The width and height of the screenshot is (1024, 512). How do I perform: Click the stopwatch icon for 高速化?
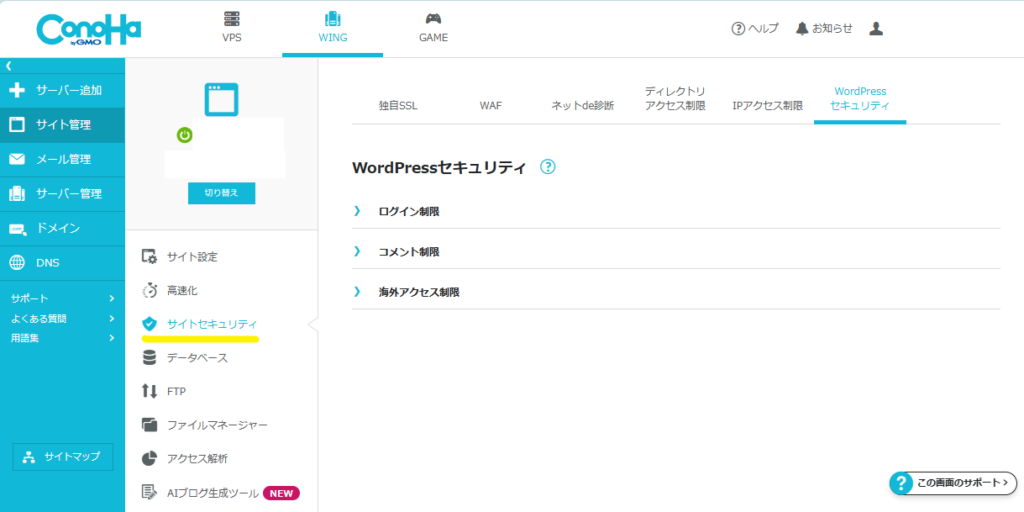click(150, 291)
